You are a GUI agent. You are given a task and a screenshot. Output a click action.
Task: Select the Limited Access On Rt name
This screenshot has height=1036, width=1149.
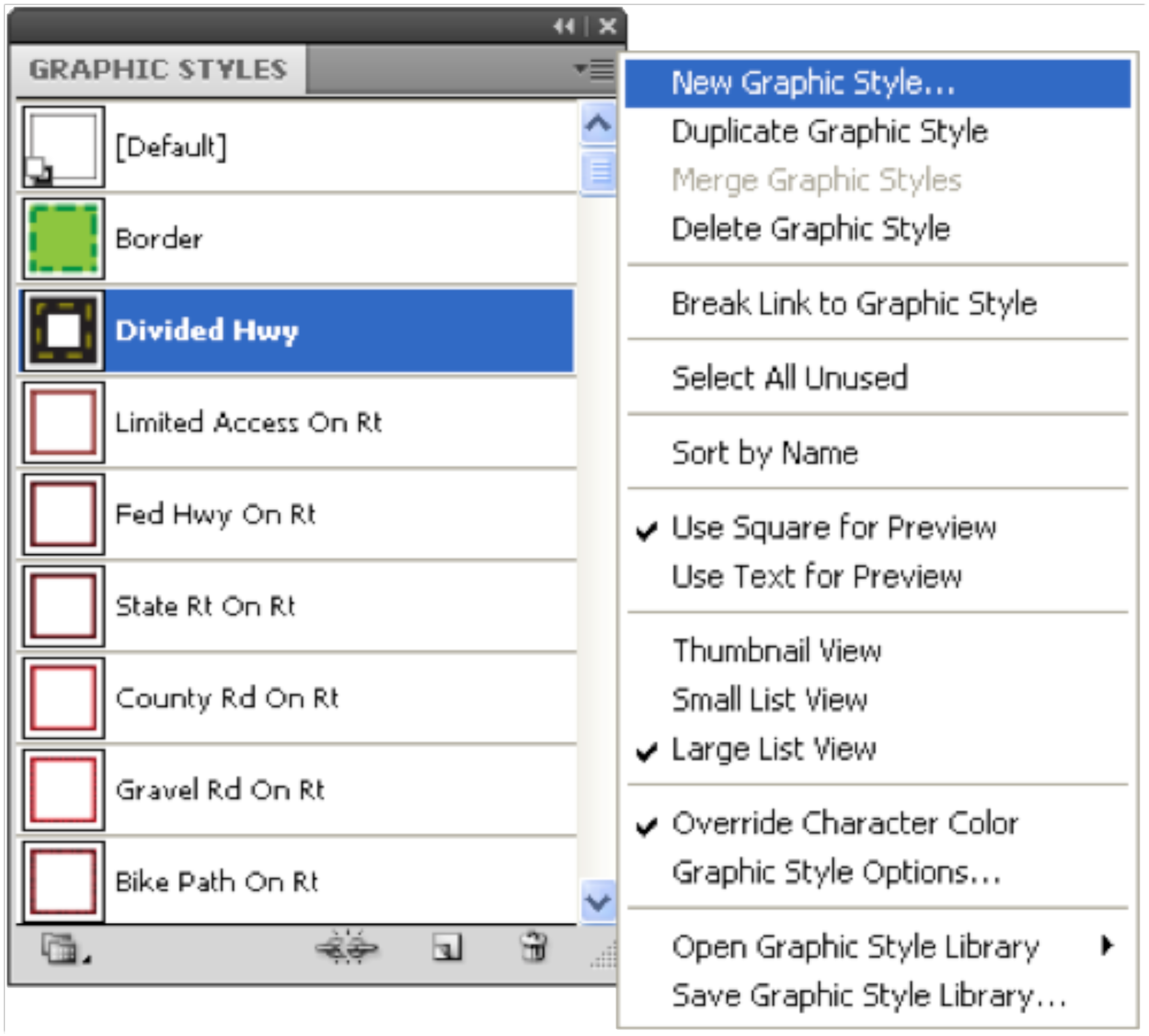248,422
